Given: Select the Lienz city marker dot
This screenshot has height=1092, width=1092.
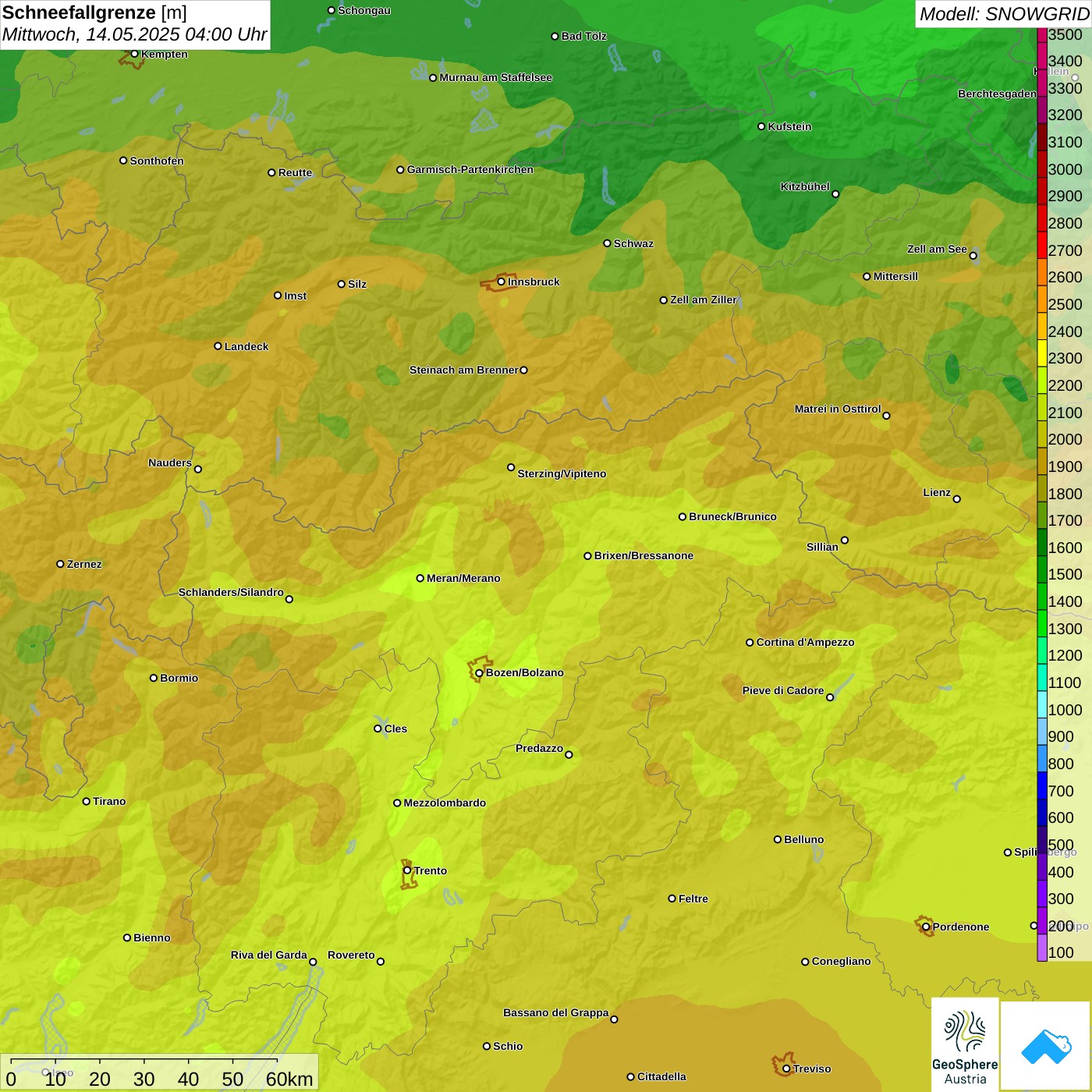Looking at the screenshot, I should [957, 499].
